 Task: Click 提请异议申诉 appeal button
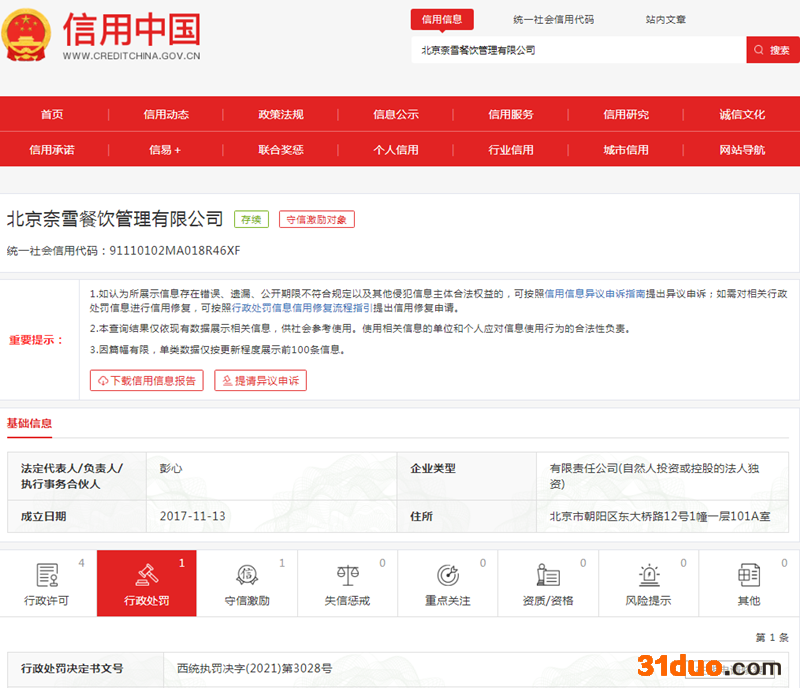click(260, 381)
